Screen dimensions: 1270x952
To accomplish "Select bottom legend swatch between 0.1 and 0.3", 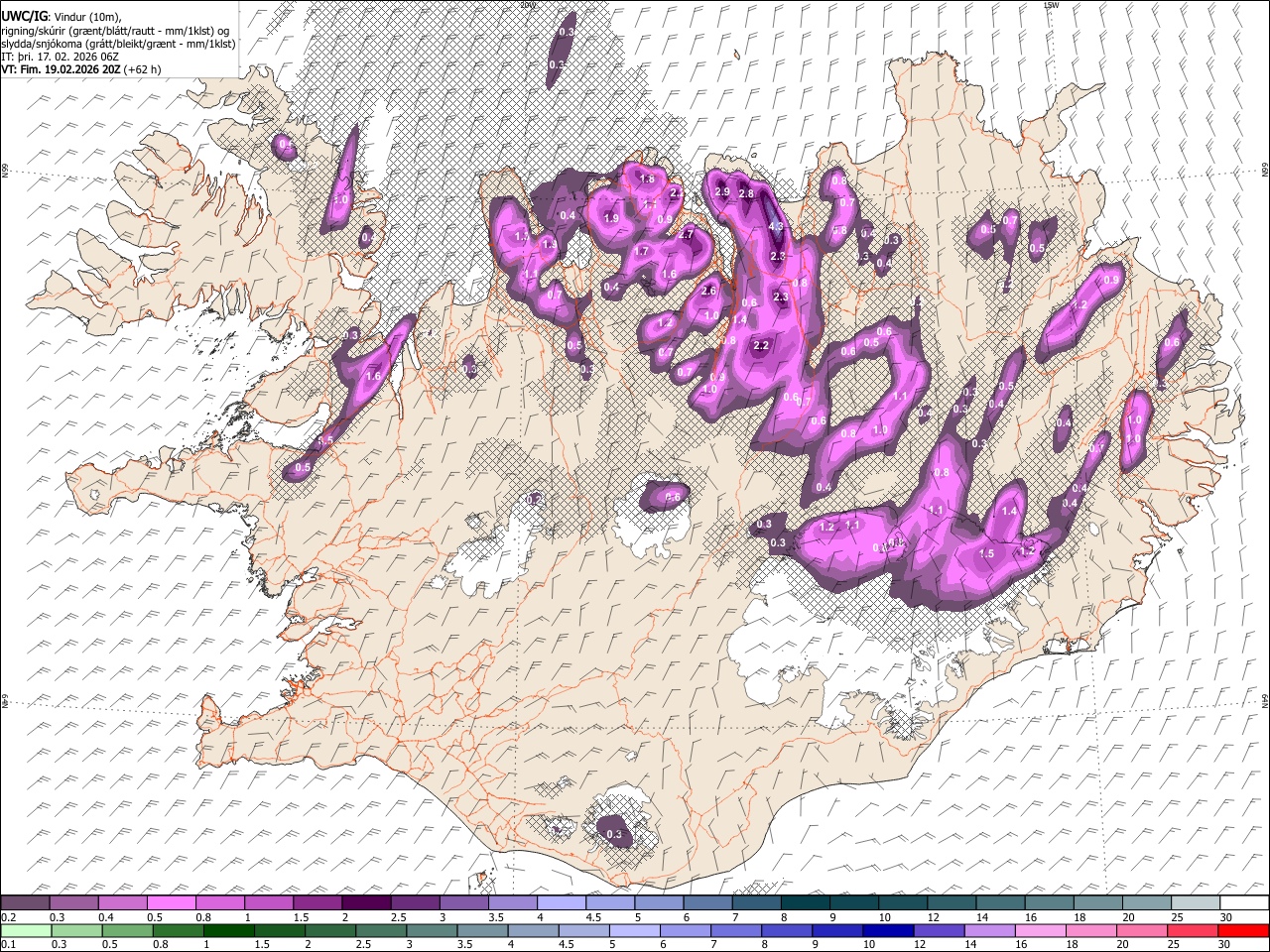I will 26,930.
